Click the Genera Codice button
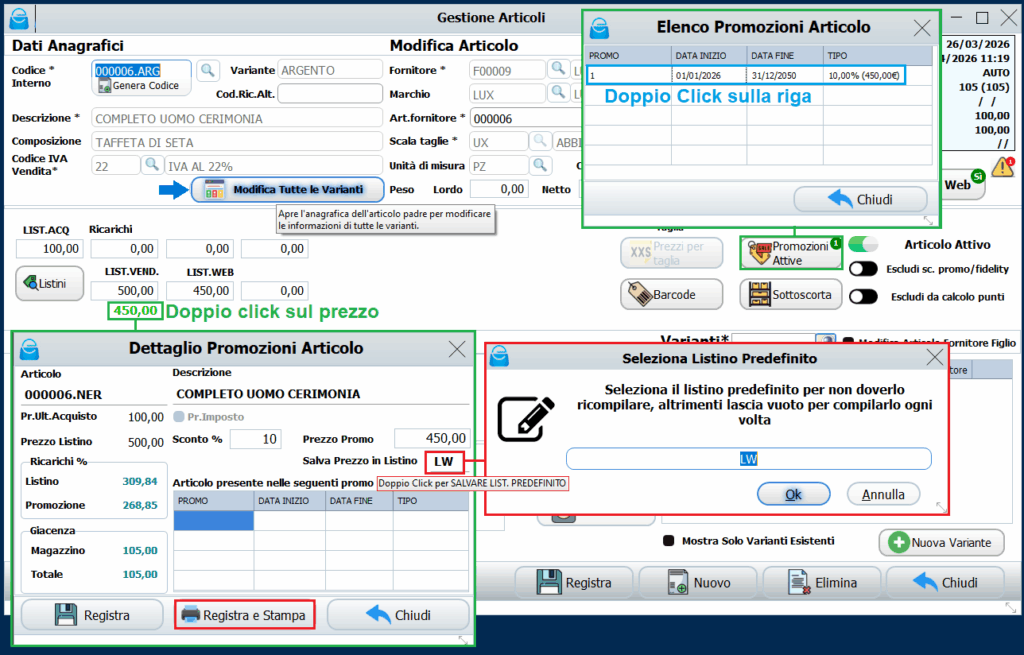 click(140, 86)
